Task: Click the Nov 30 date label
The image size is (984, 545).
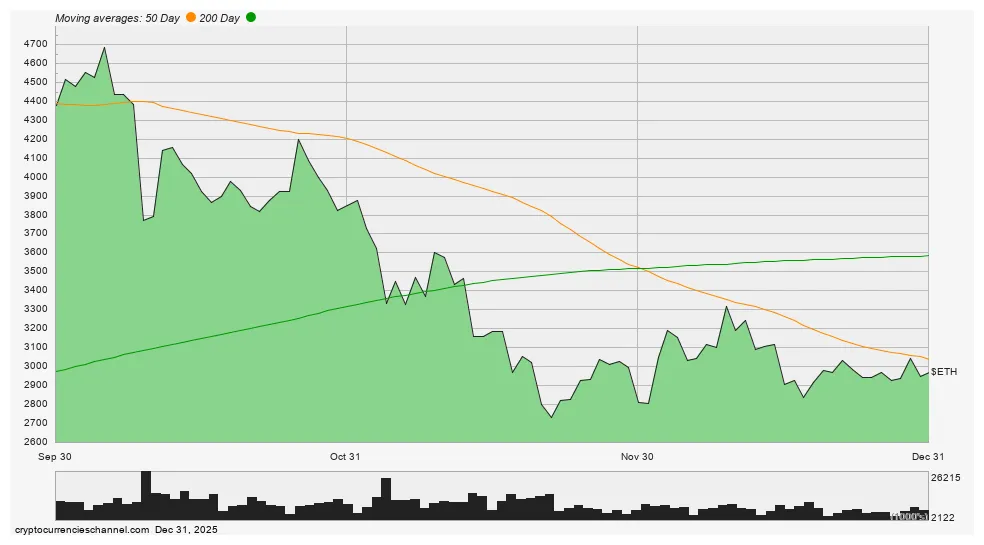Action: (x=637, y=456)
